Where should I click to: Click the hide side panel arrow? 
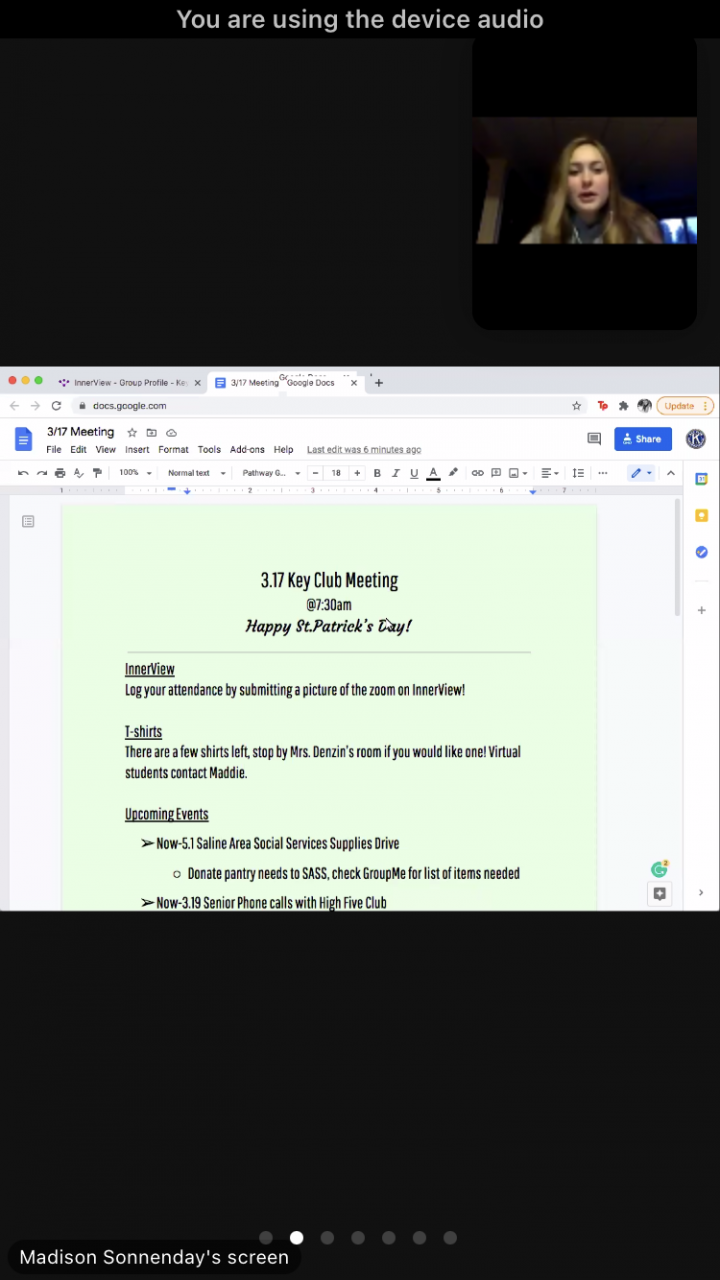click(x=701, y=893)
